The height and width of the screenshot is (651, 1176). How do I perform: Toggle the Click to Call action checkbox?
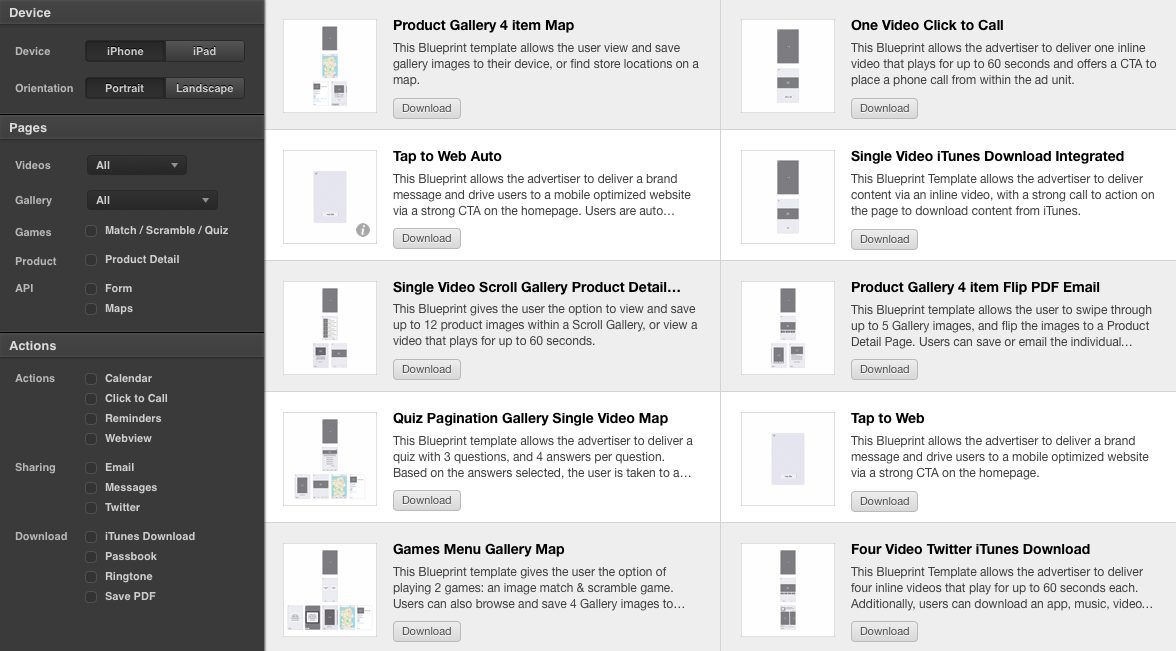91,399
